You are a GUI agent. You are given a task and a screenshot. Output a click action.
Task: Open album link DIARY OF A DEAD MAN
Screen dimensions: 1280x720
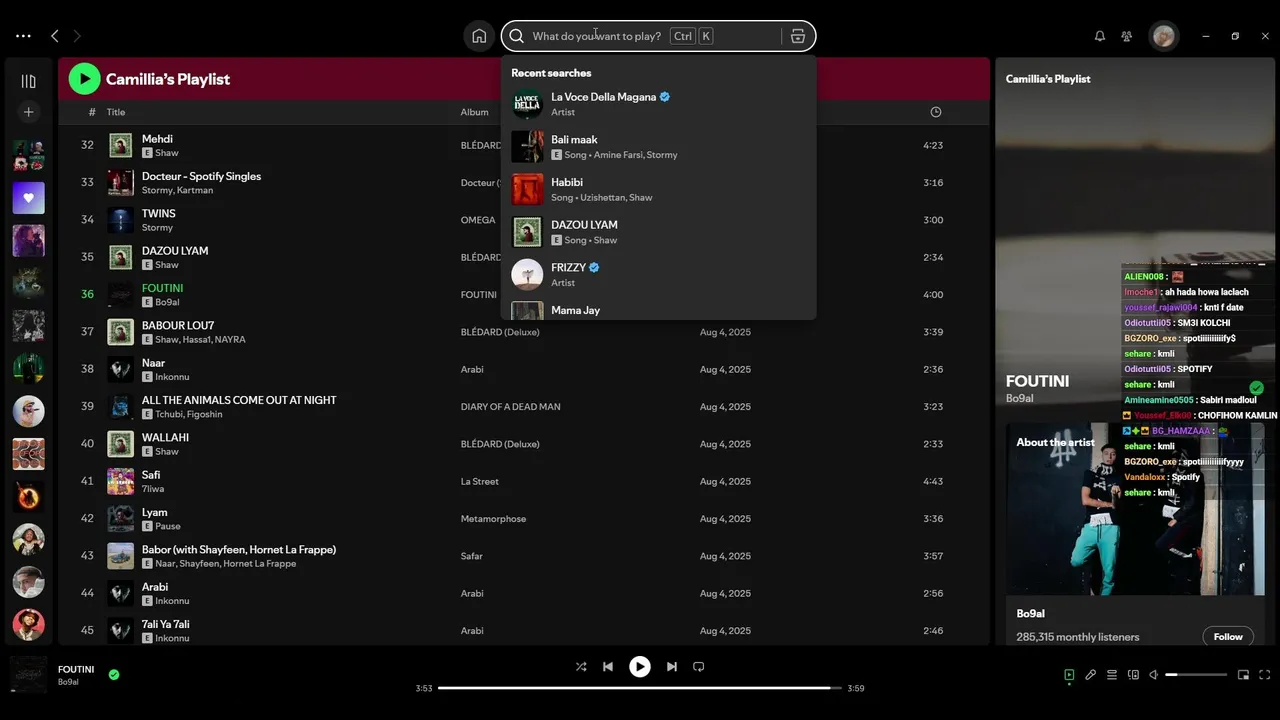coord(510,407)
